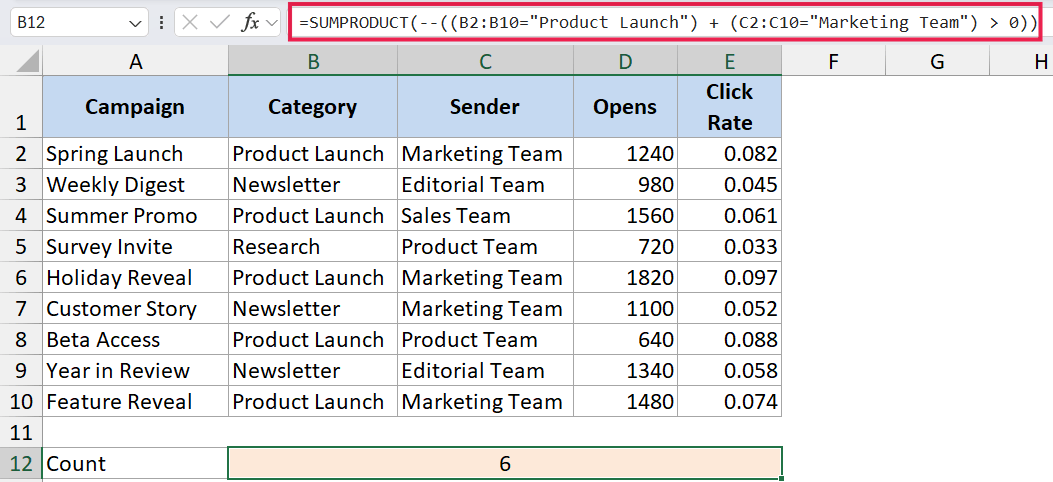
Task: Click the Opens value 640
Action: pyautogui.click(x=626, y=340)
